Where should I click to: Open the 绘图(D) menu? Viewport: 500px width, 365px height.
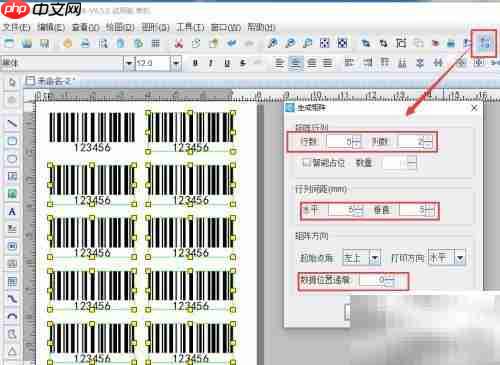coord(120,27)
